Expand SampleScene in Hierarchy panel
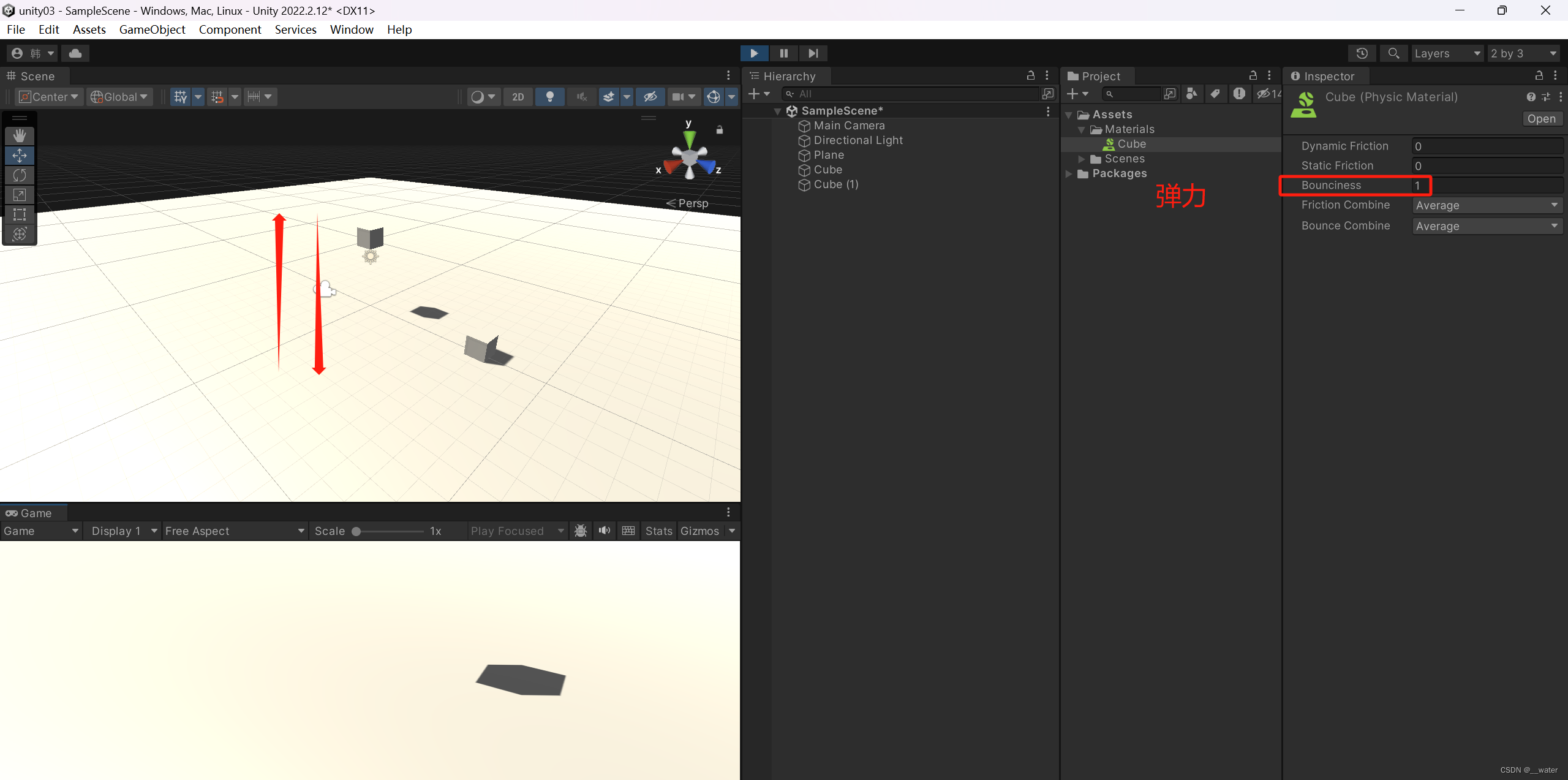 point(785,110)
